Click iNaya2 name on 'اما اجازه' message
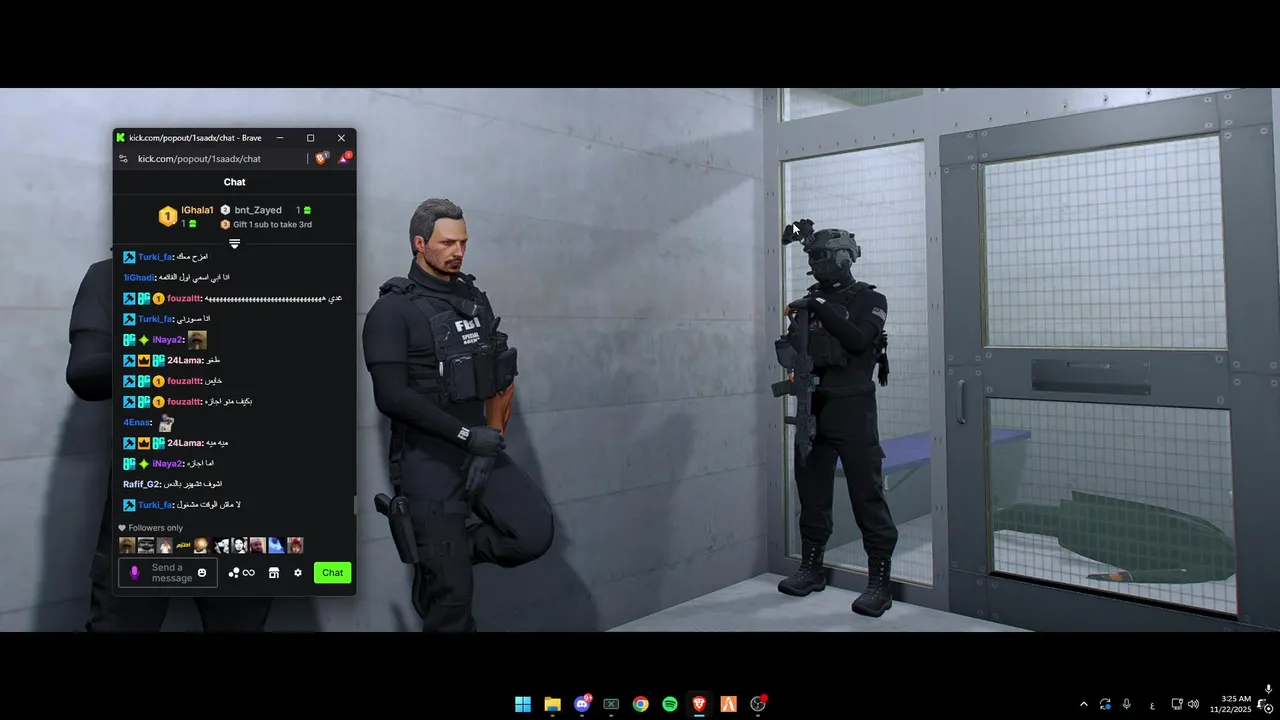 pyautogui.click(x=168, y=464)
